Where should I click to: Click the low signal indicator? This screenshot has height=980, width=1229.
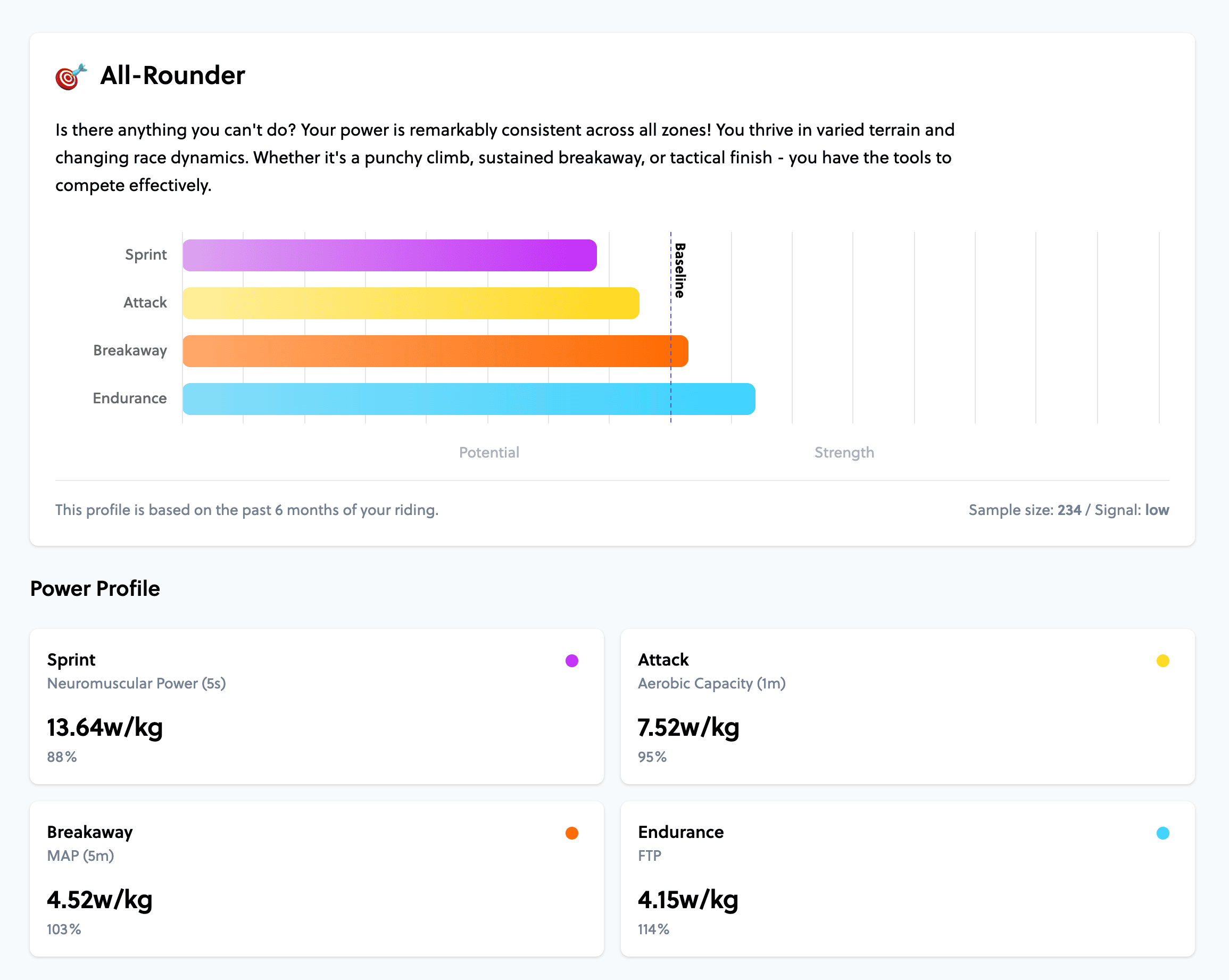click(x=1157, y=510)
